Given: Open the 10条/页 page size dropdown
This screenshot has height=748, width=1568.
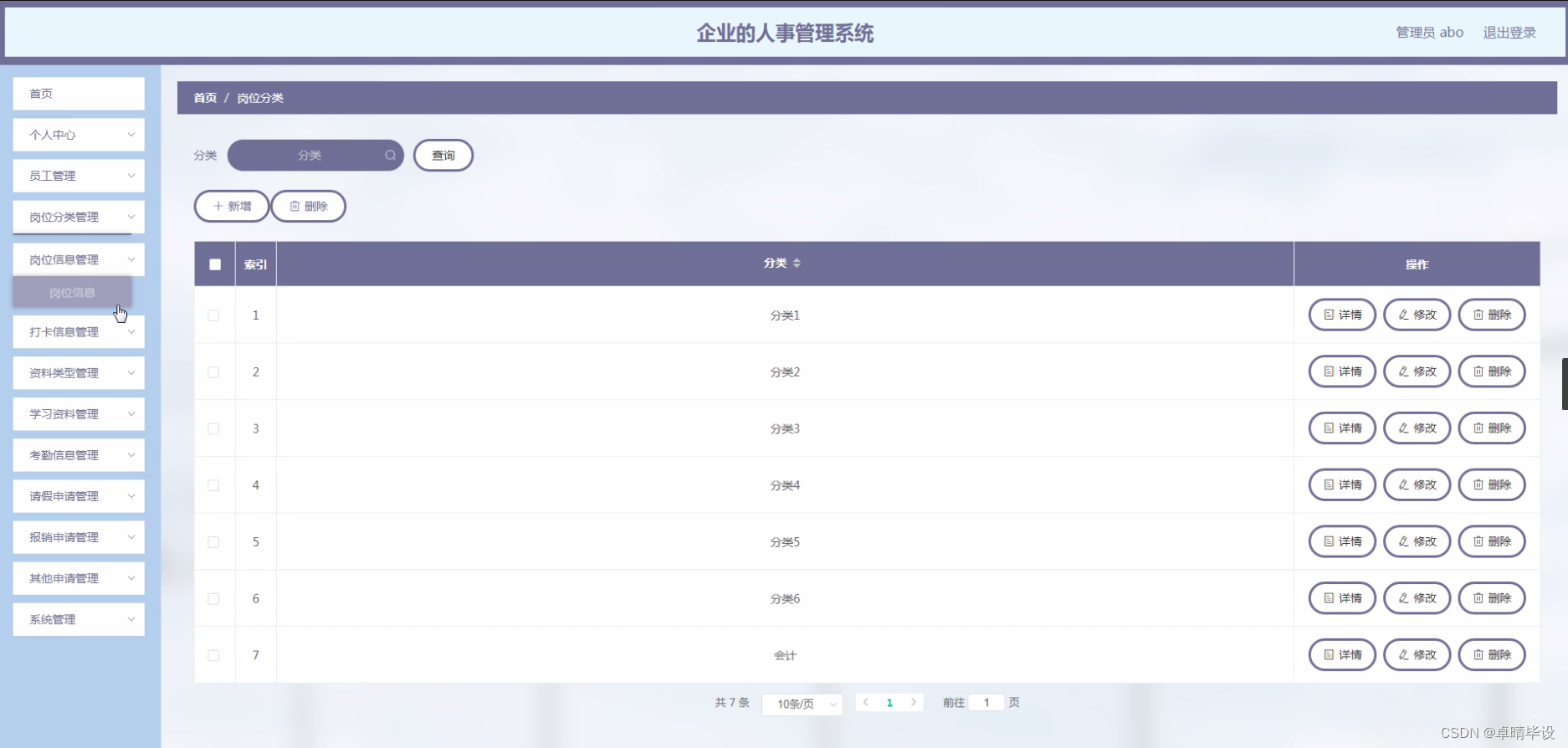Looking at the screenshot, I should click(802, 704).
